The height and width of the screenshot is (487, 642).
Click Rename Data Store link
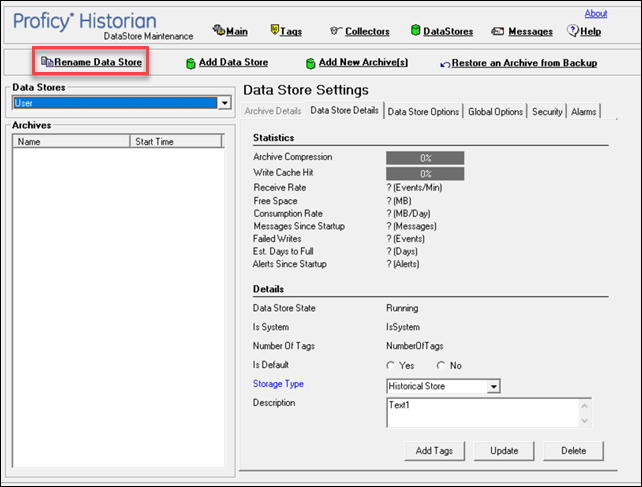point(98,62)
